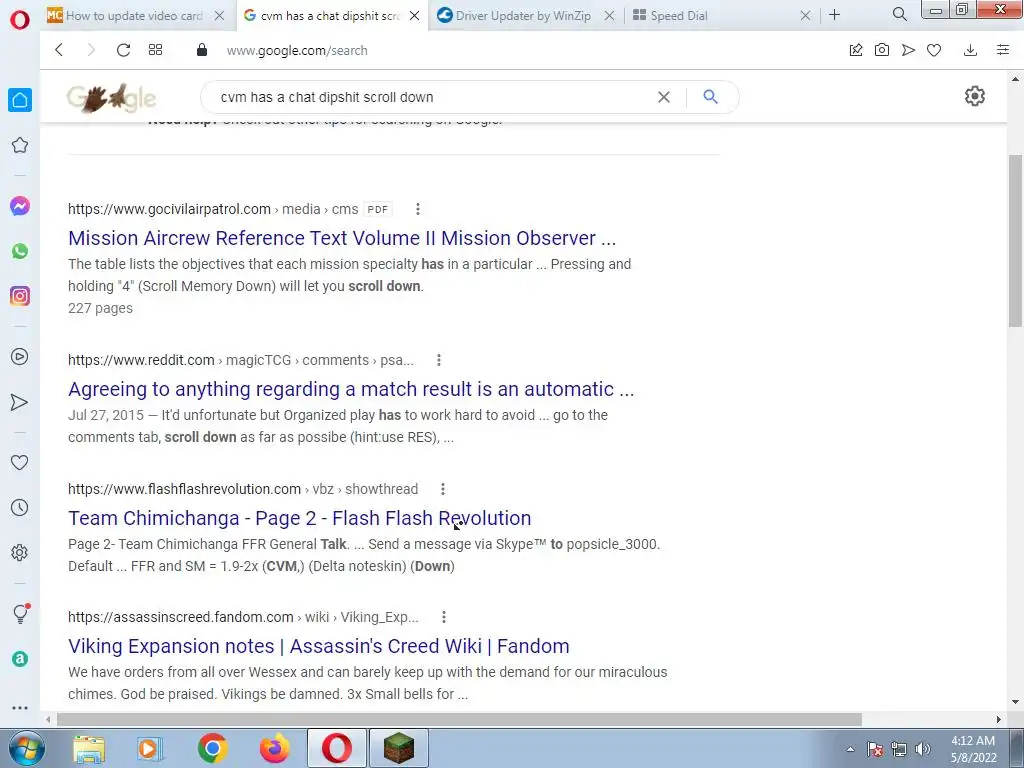Open Minecraft from the taskbar
The width and height of the screenshot is (1024, 768).
click(398, 748)
